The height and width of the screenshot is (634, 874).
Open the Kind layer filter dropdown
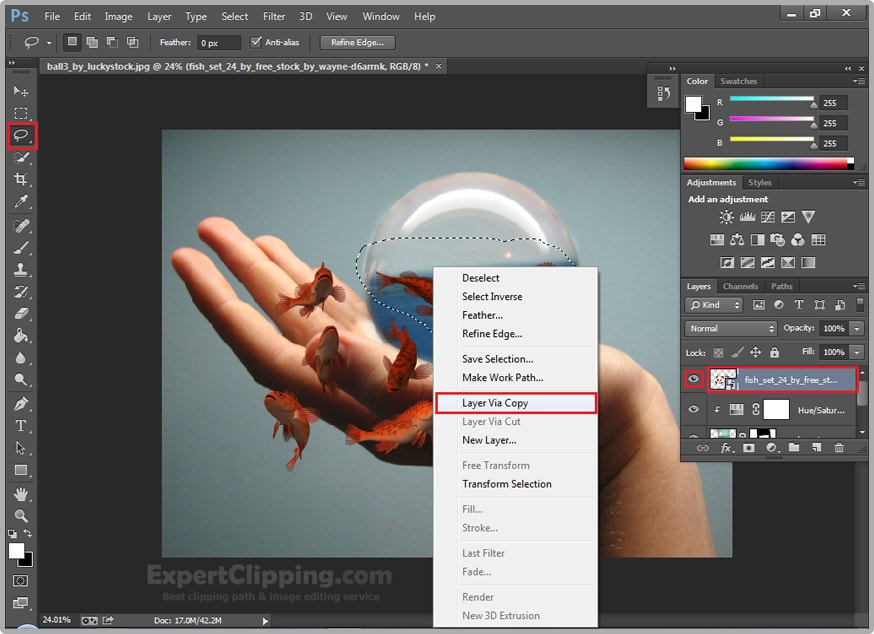pyautogui.click(x=715, y=305)
